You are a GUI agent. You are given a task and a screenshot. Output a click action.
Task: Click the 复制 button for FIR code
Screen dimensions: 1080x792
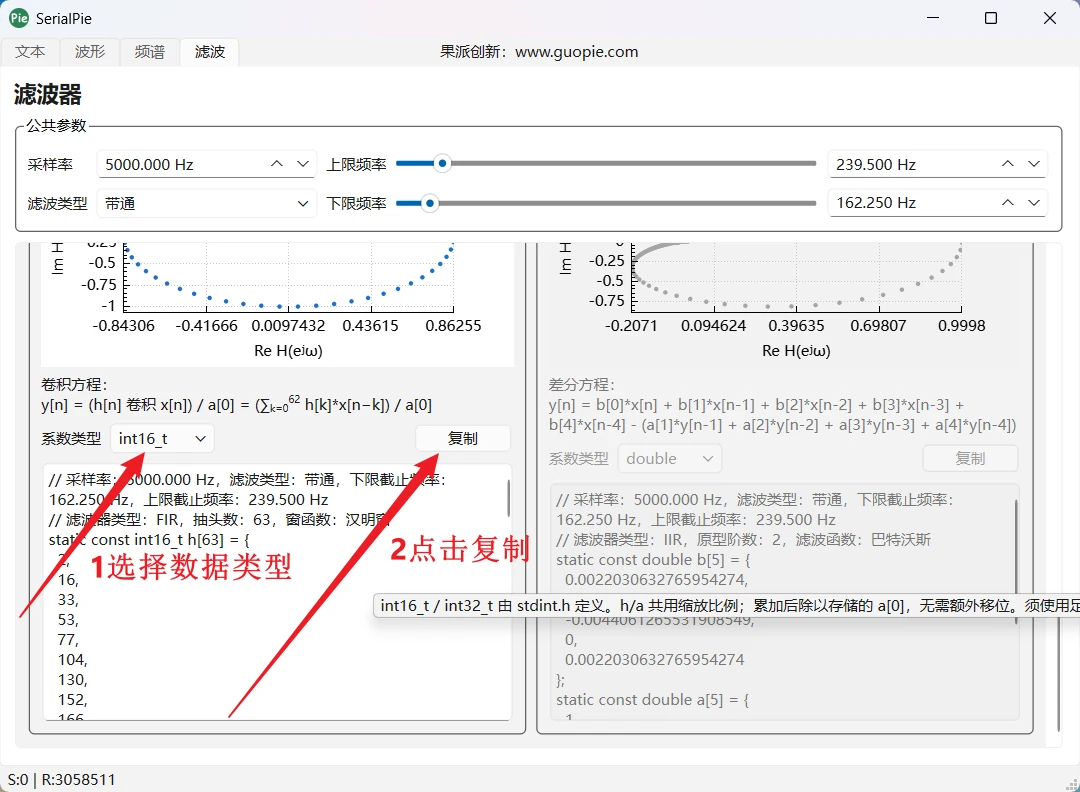(463, 439)
